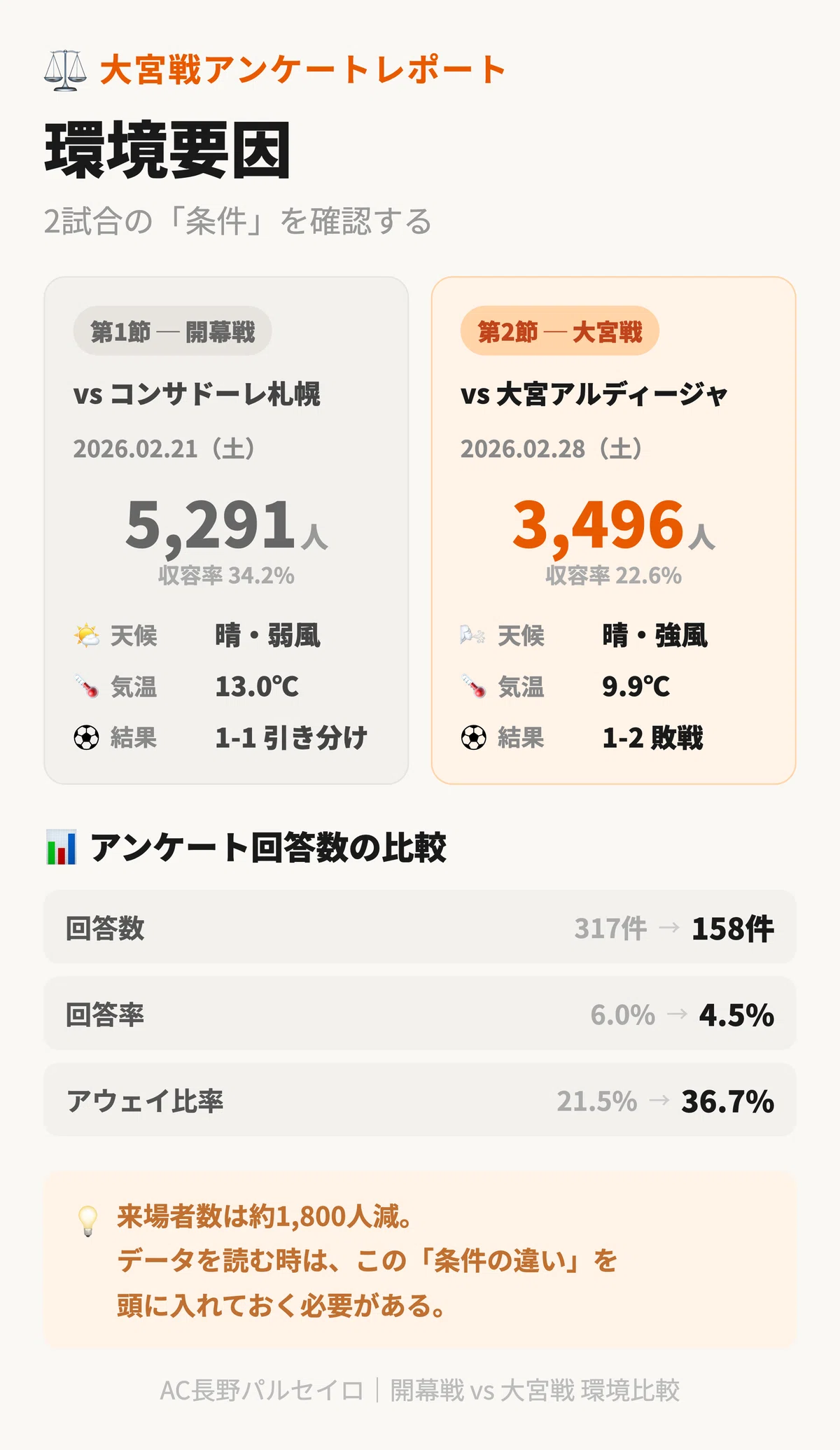Image resolution: width=840 pixels, height=1450 pixels.
Task: Click the sunny weather icon for 第1節
Action: click(87, 636)
